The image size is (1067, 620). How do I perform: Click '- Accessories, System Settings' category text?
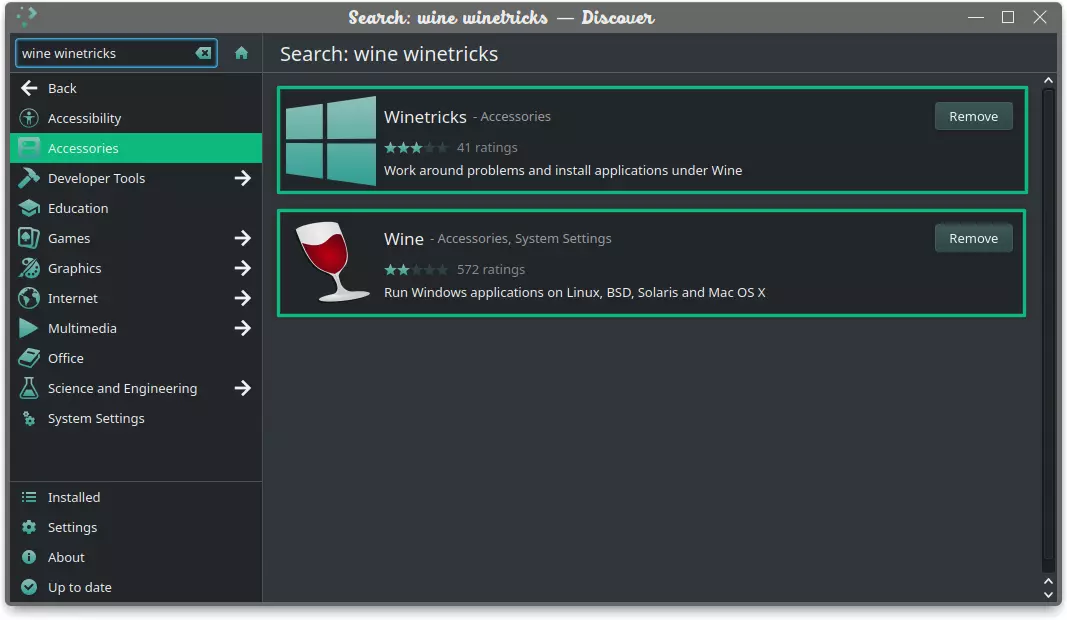point(521,238)
